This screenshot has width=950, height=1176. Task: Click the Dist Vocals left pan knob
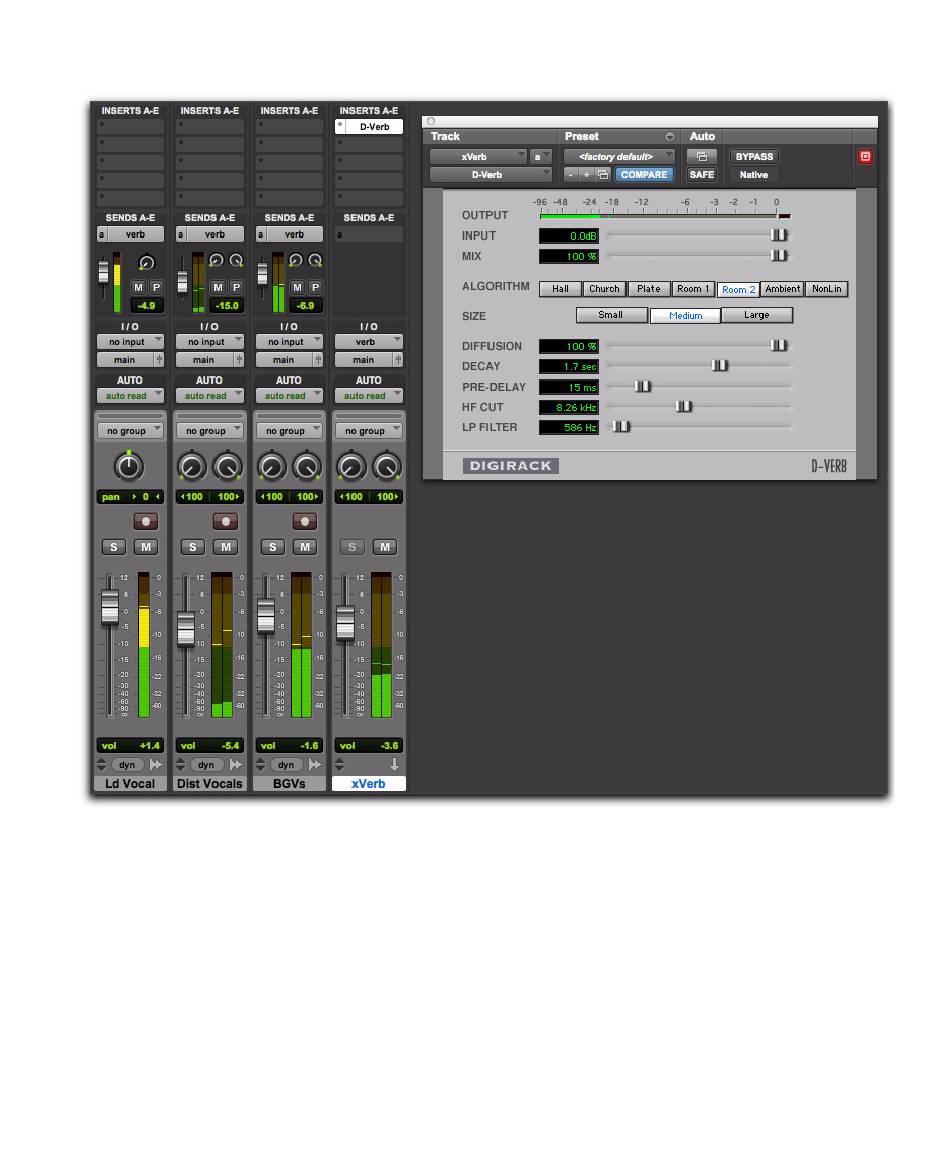click(x=191, y=466)
